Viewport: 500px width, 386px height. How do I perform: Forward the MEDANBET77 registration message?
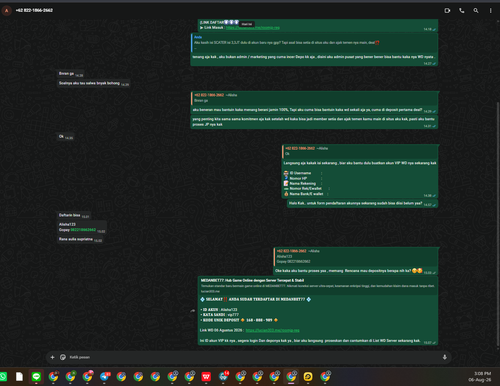click(192, 311)
